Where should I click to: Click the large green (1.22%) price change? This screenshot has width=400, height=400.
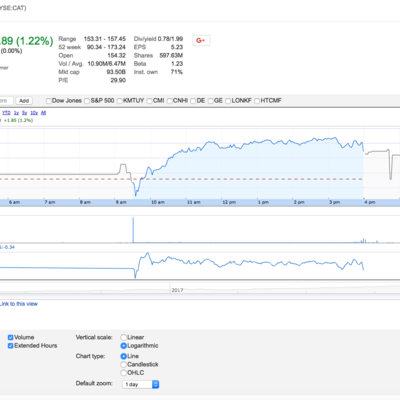[x=35, y=41]
